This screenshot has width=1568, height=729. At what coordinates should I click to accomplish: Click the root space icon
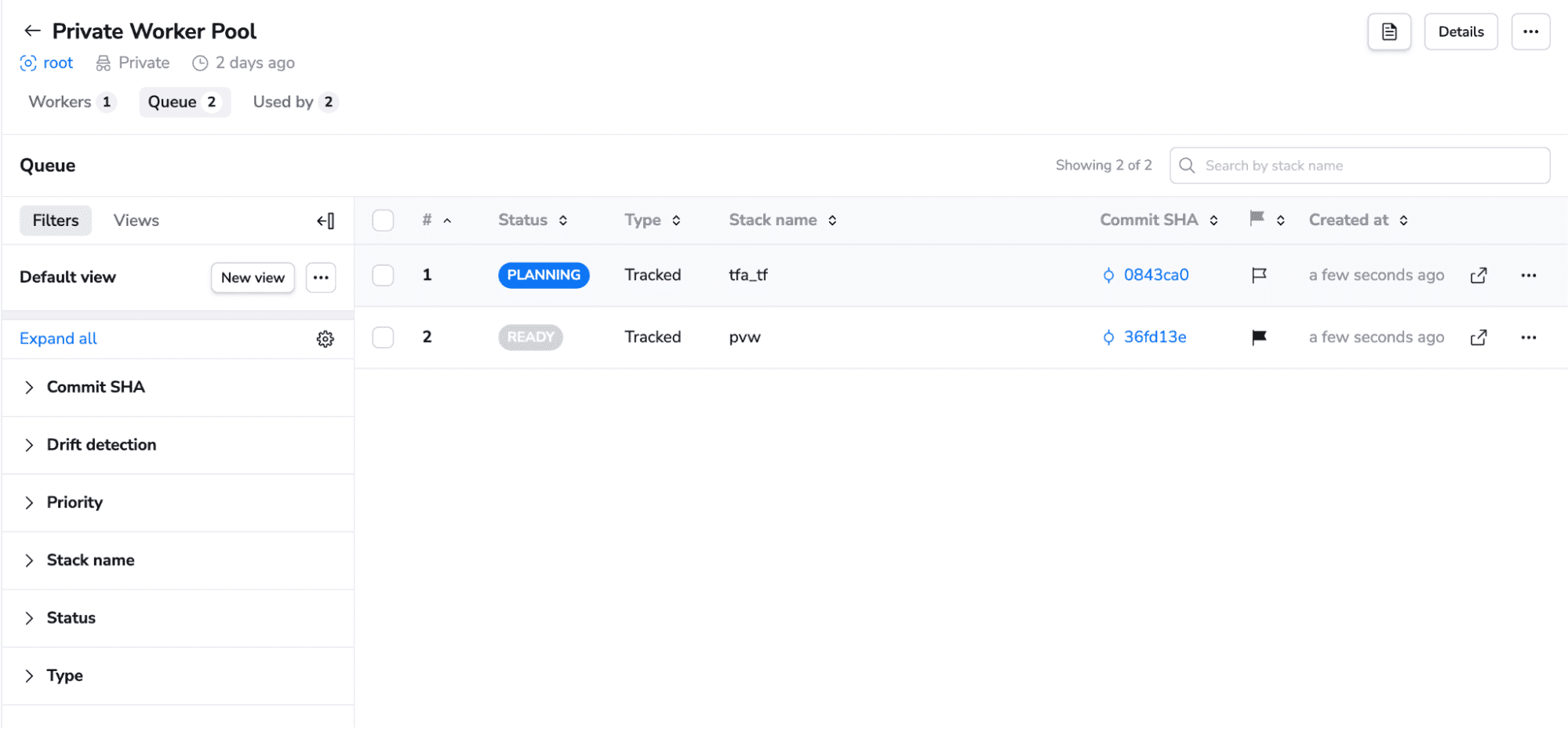point(28,64)
